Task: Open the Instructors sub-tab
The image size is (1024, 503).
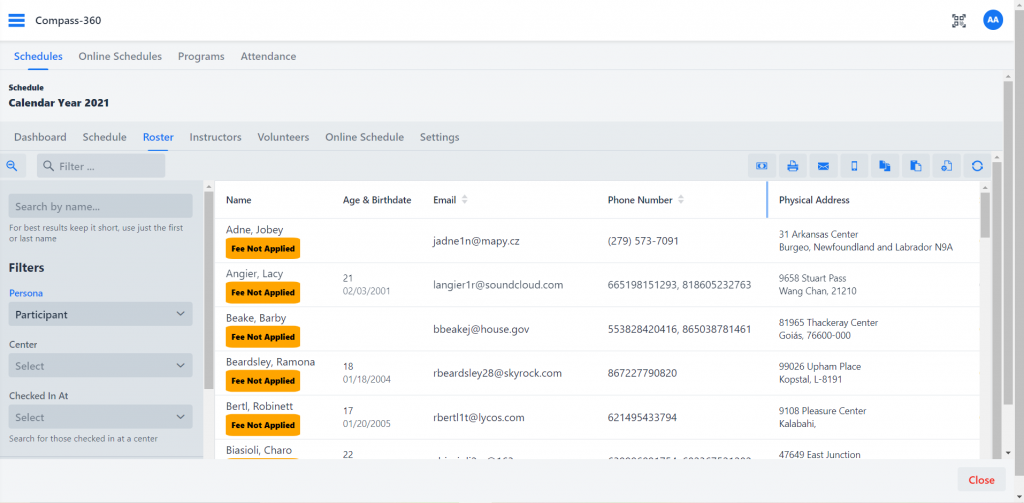Action: click(216, 137)
